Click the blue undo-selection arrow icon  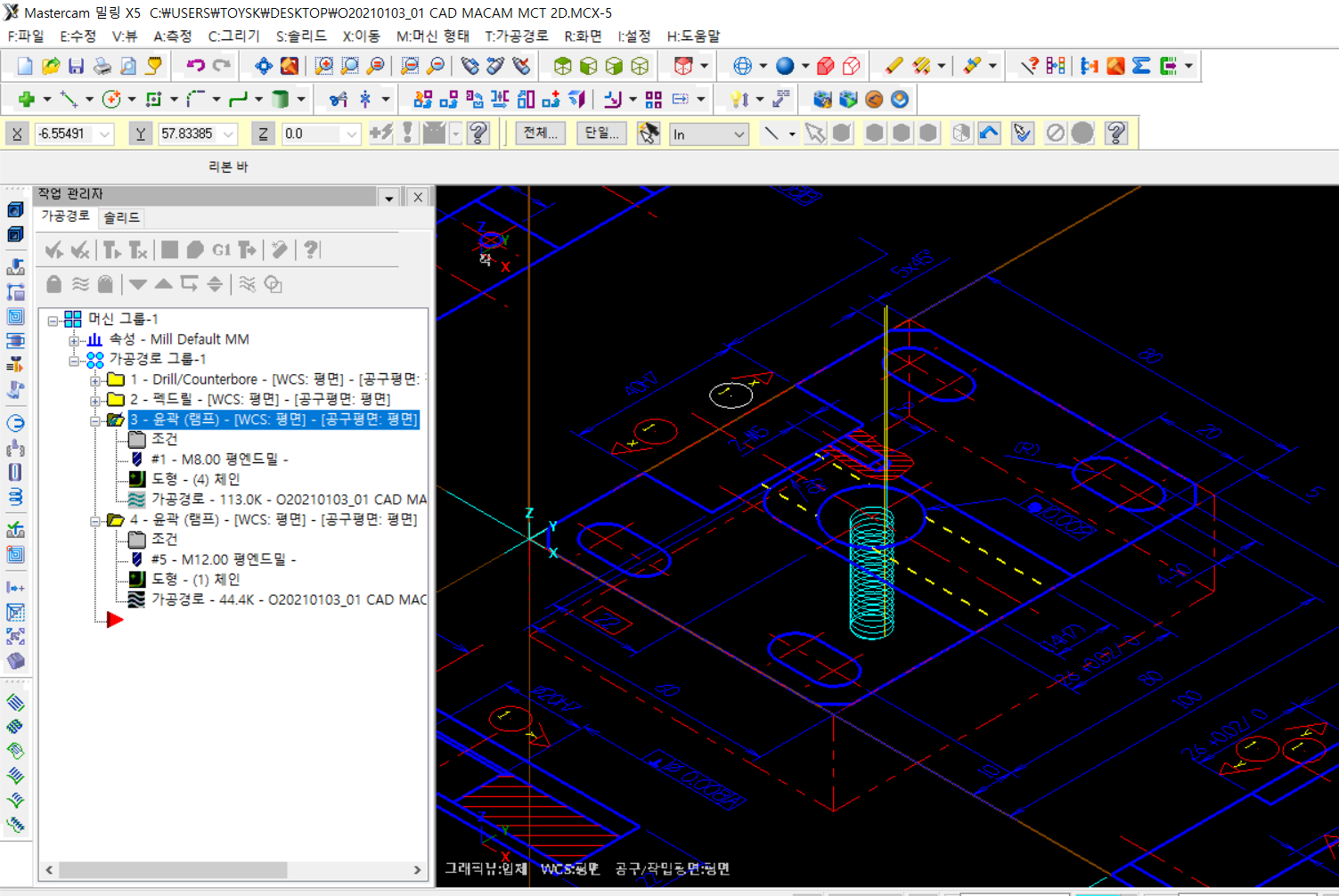pyautogui.click(x=989, y=133)
